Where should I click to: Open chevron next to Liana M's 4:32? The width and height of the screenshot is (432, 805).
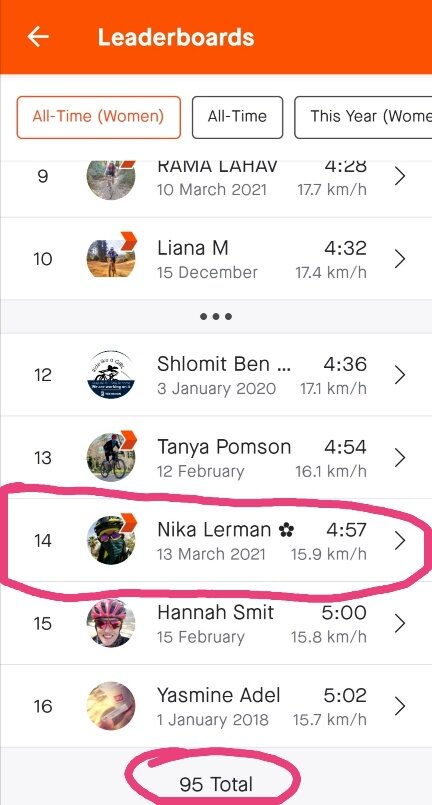tap(400, 259)
